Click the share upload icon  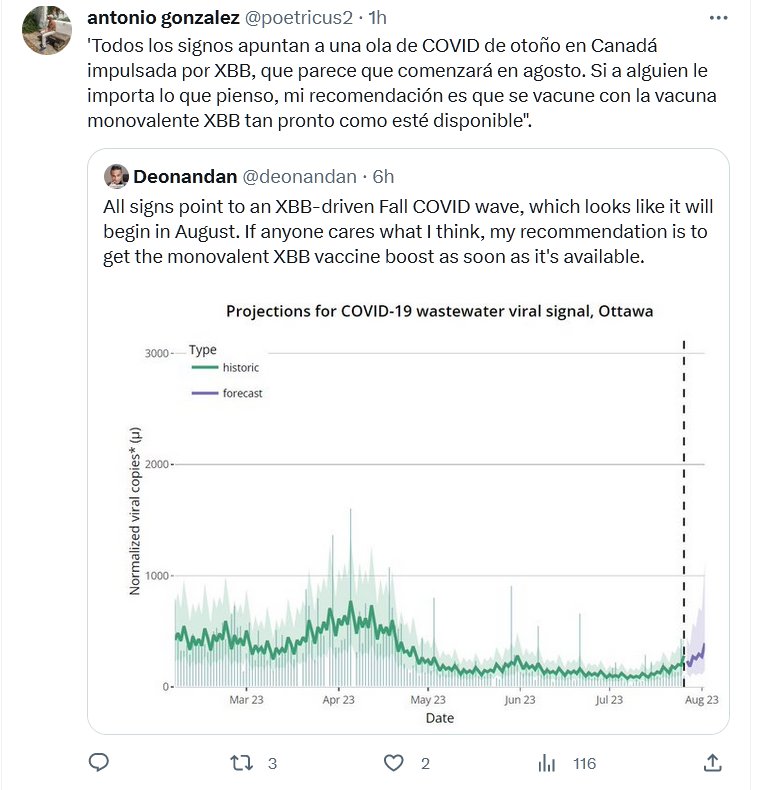[x=712, y=763]
